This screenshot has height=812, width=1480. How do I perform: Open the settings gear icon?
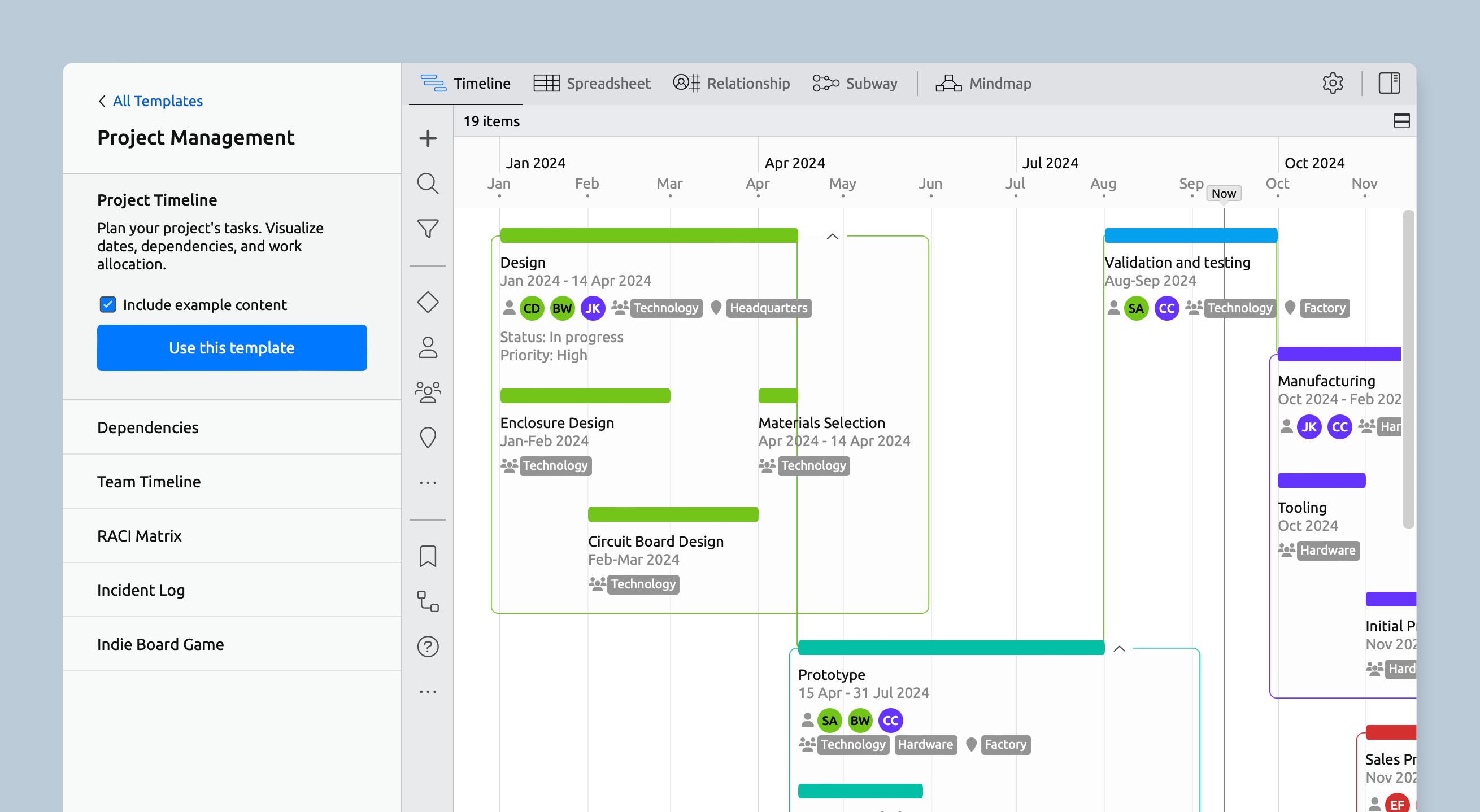1333,83
